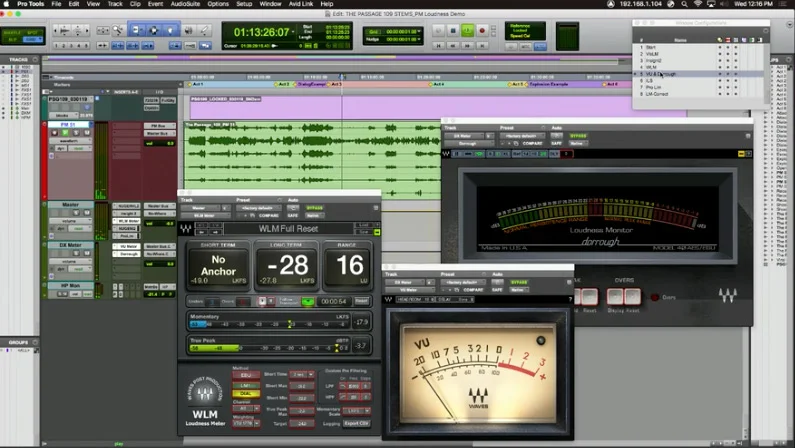Click the Act 4 timeline marker

(436, 84)
